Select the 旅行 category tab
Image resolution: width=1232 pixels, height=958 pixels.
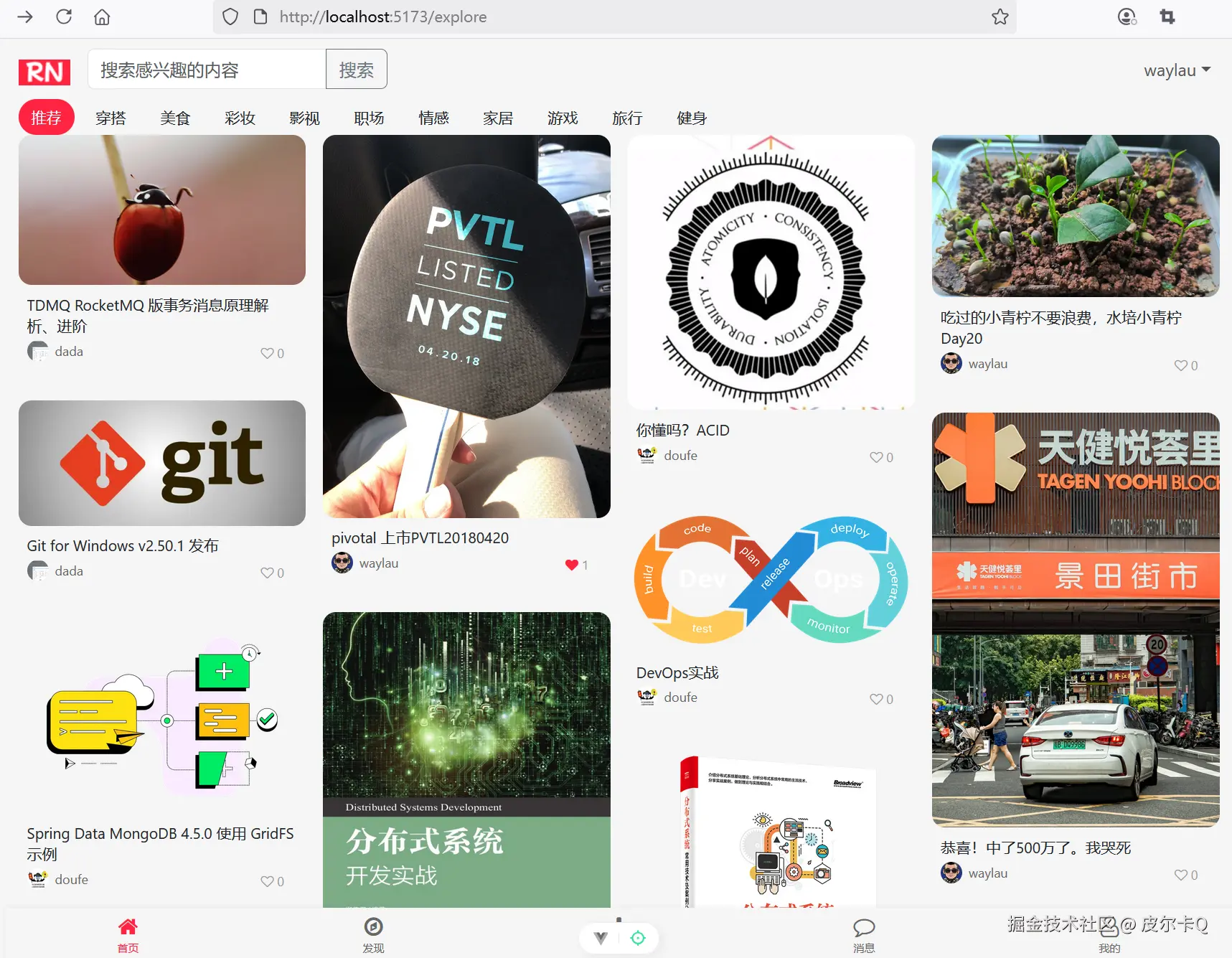(627, 118)
